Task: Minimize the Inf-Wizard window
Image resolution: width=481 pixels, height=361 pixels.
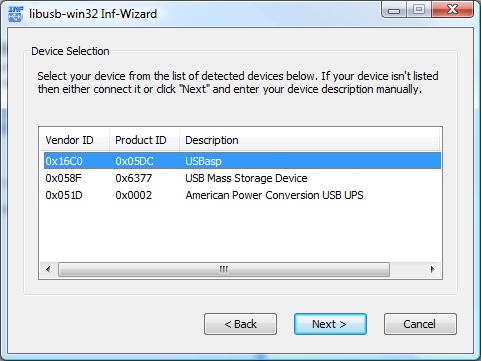Action: tap(394, 10)
